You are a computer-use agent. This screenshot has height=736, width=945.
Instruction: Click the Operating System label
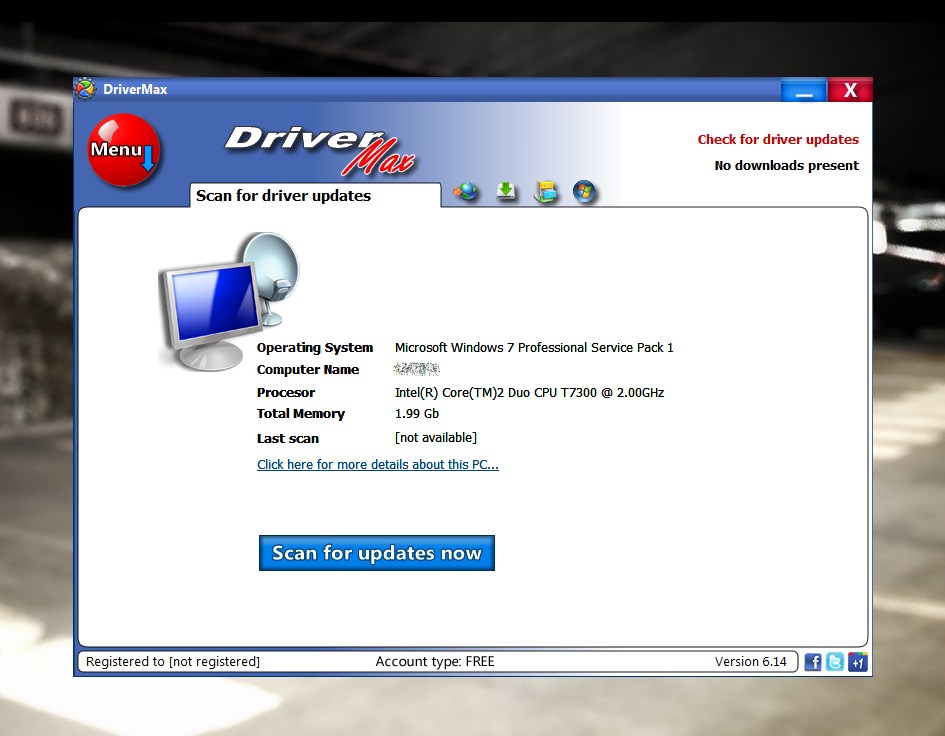click(x=315, y=348)
